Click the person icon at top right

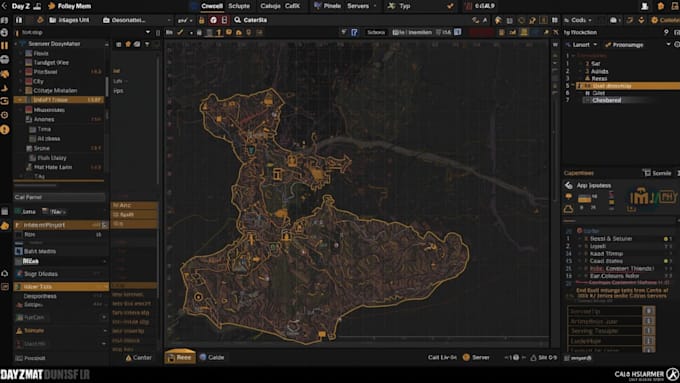[644, 6]
